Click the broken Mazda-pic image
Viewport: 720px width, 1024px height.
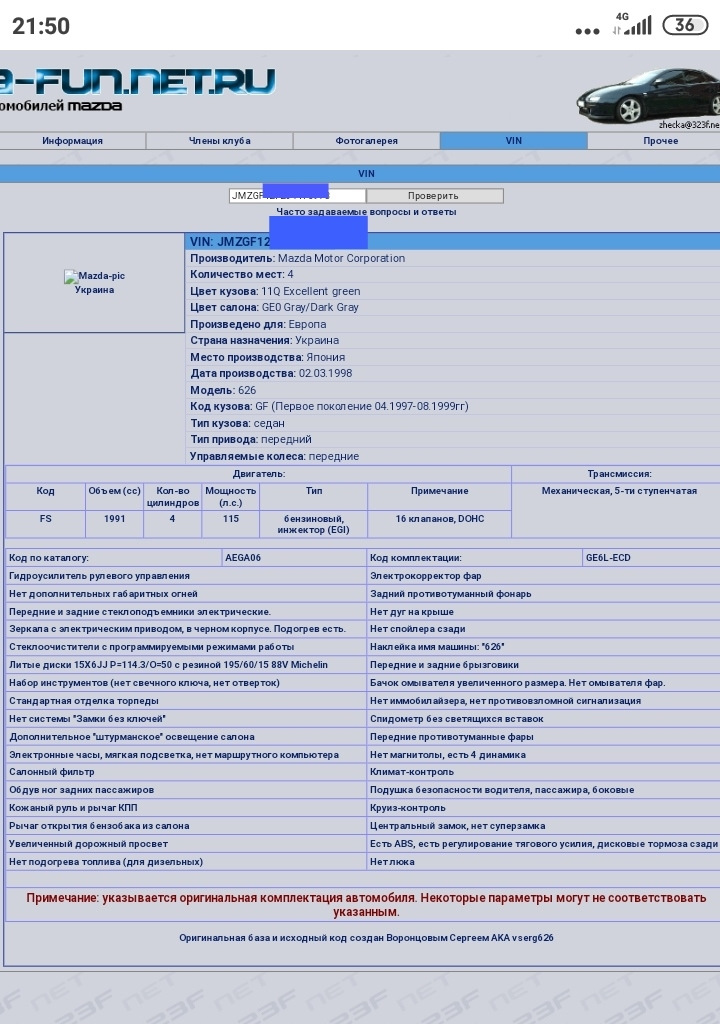[95, 276]
